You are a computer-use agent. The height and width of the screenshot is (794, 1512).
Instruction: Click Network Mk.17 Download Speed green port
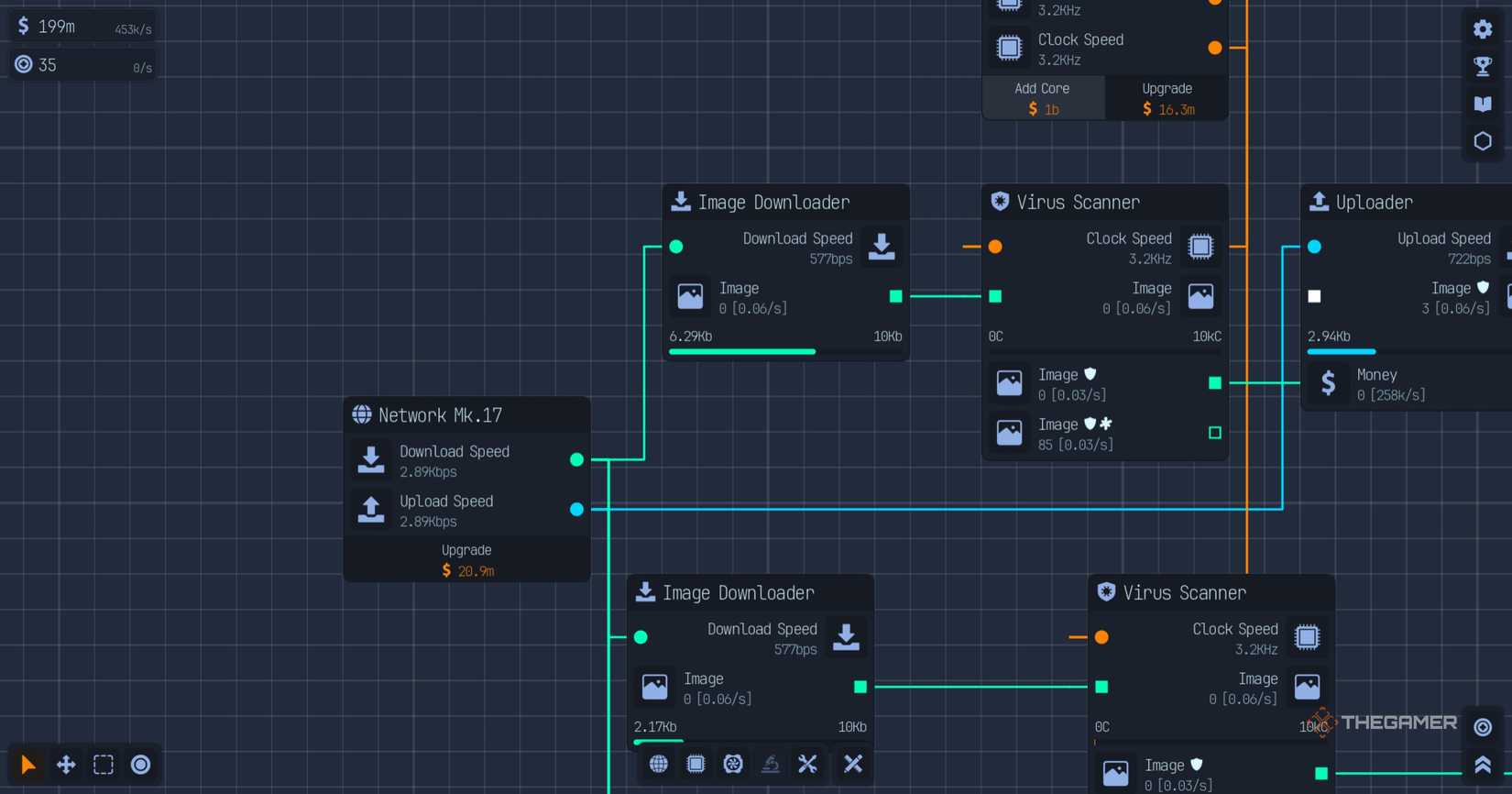576,459
